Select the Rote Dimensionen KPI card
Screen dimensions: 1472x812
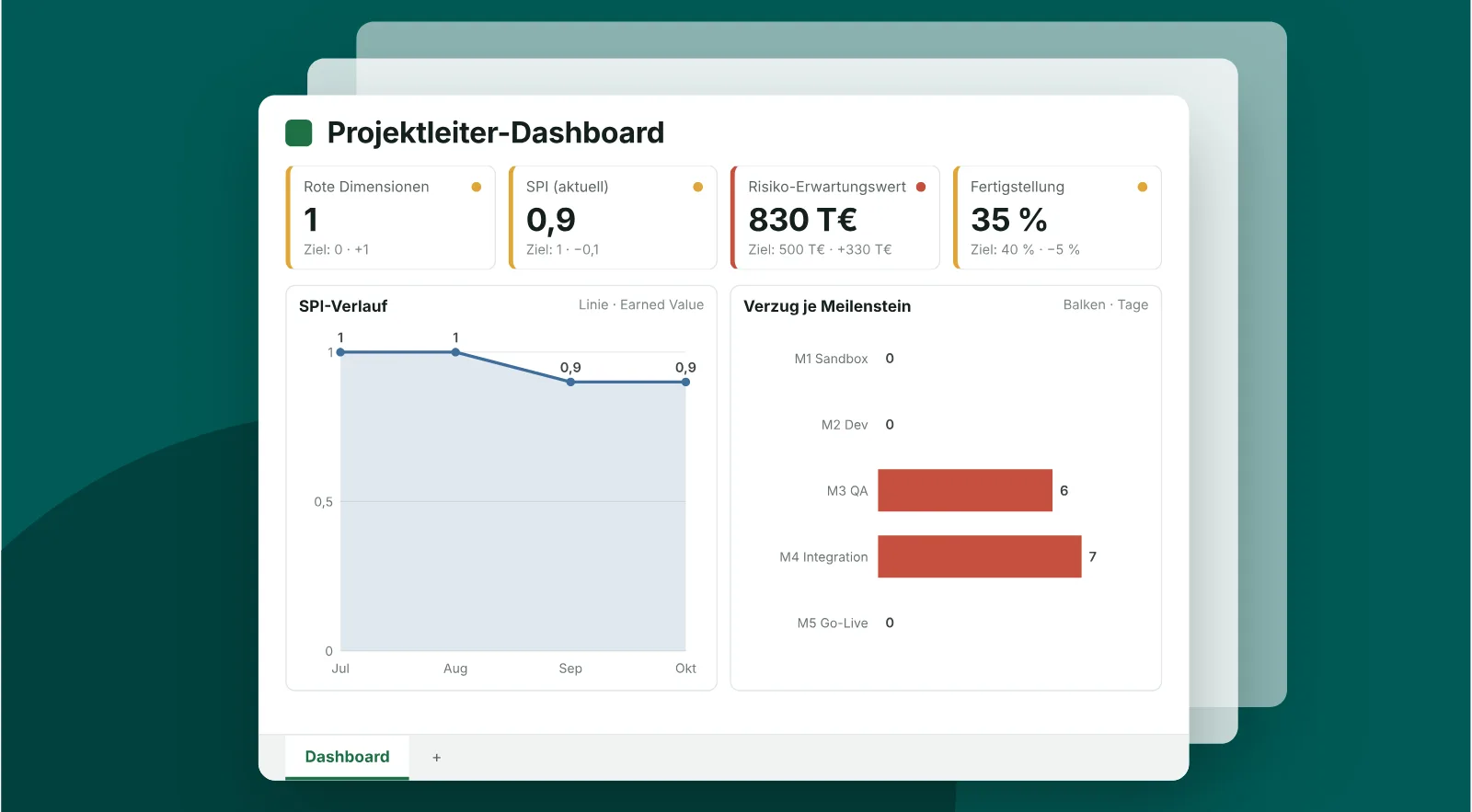[x=391, y=218]
